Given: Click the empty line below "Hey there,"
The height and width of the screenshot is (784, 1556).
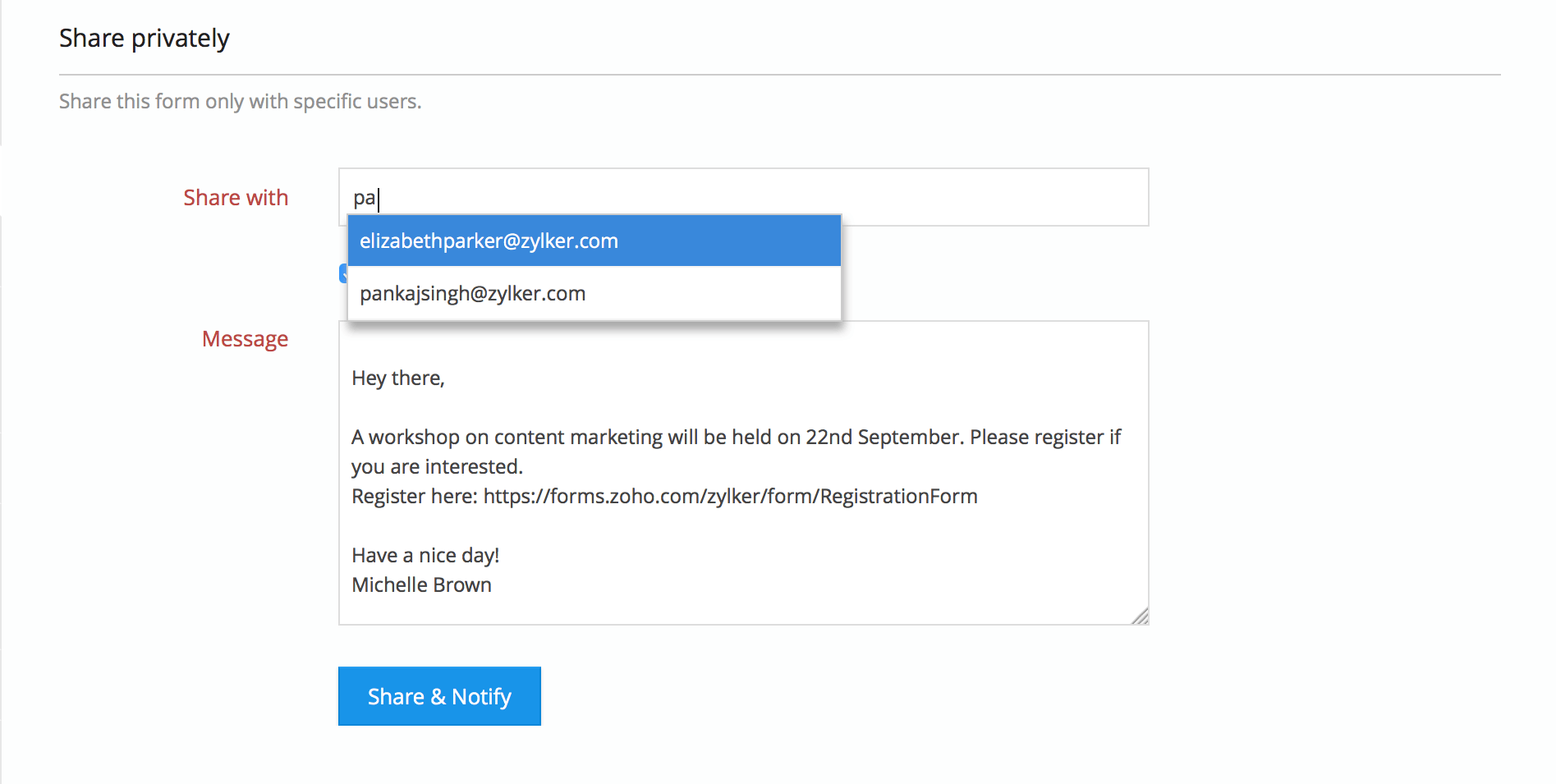Looking at the screenshot, I should click(575, 408).
